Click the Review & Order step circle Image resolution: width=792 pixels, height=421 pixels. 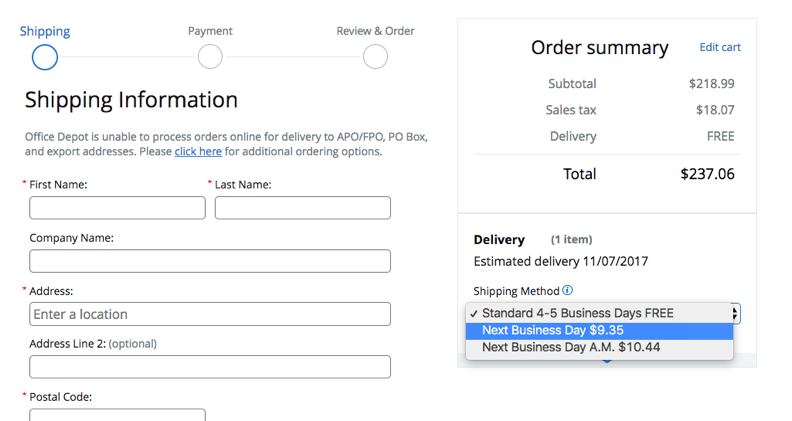375,57
